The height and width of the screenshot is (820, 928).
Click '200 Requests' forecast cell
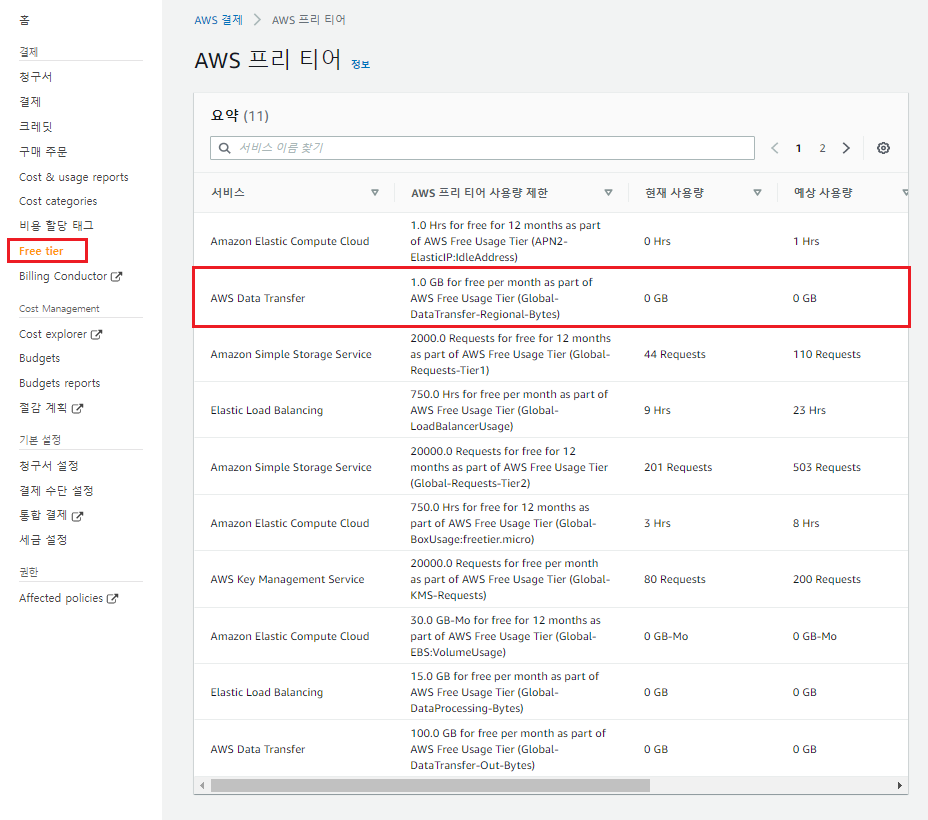(827, 579)
